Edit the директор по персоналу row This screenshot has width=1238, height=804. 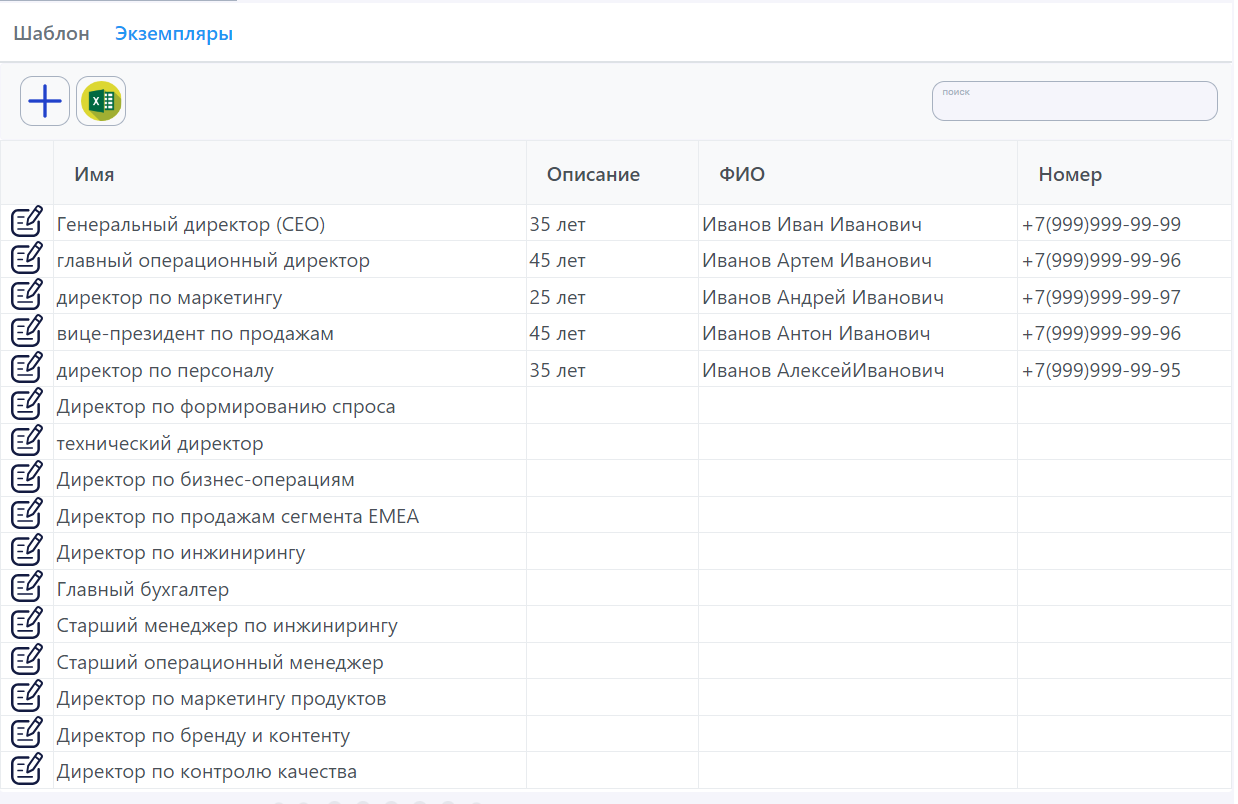[27, 368]
